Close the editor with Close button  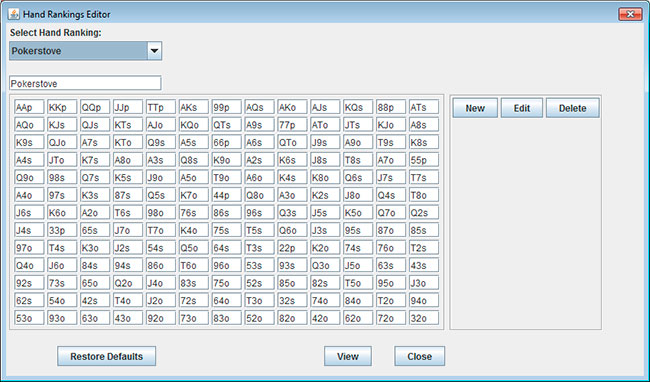tap(420, 356)
